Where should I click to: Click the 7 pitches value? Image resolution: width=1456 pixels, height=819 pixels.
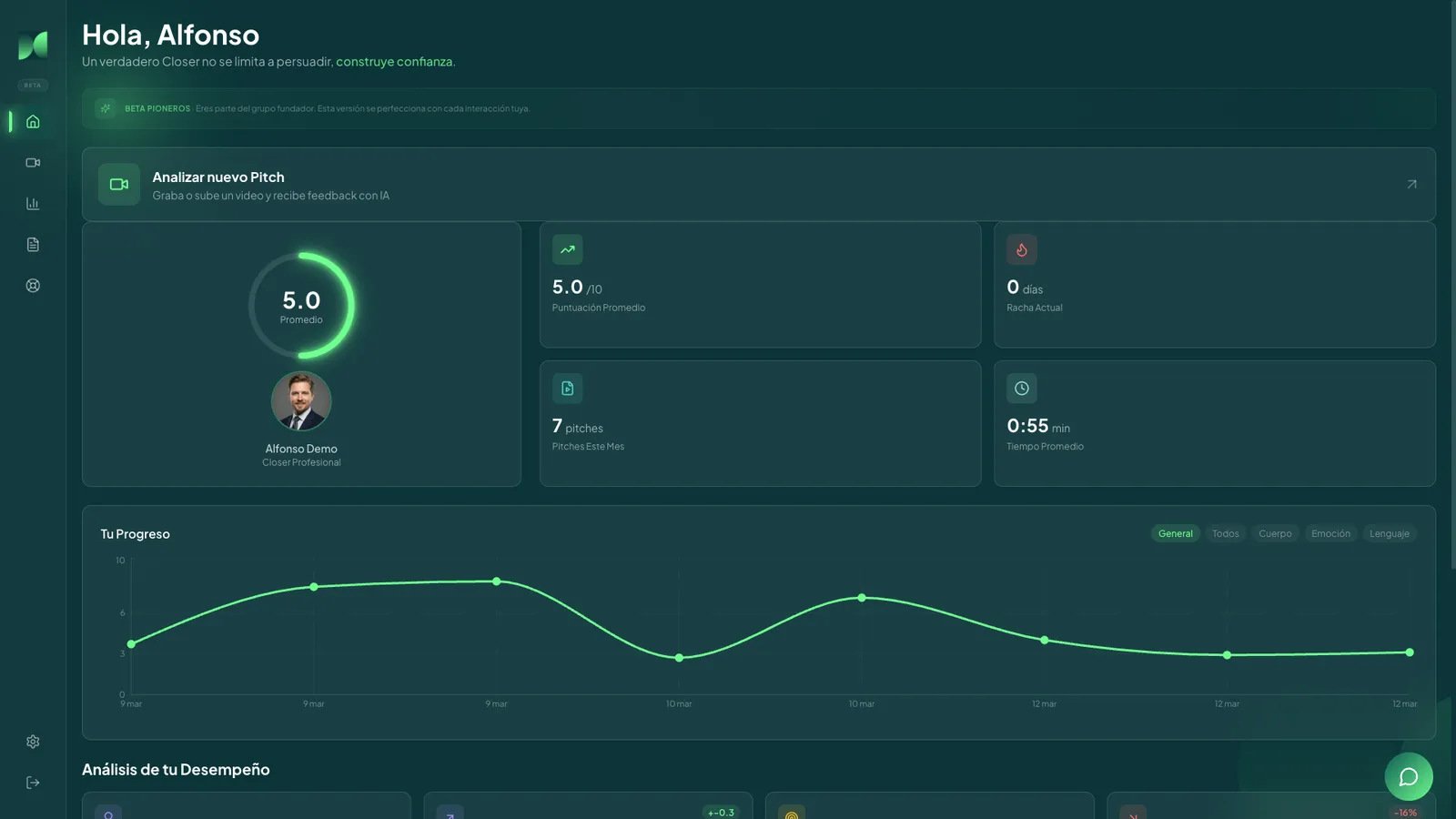coord(577,426)
